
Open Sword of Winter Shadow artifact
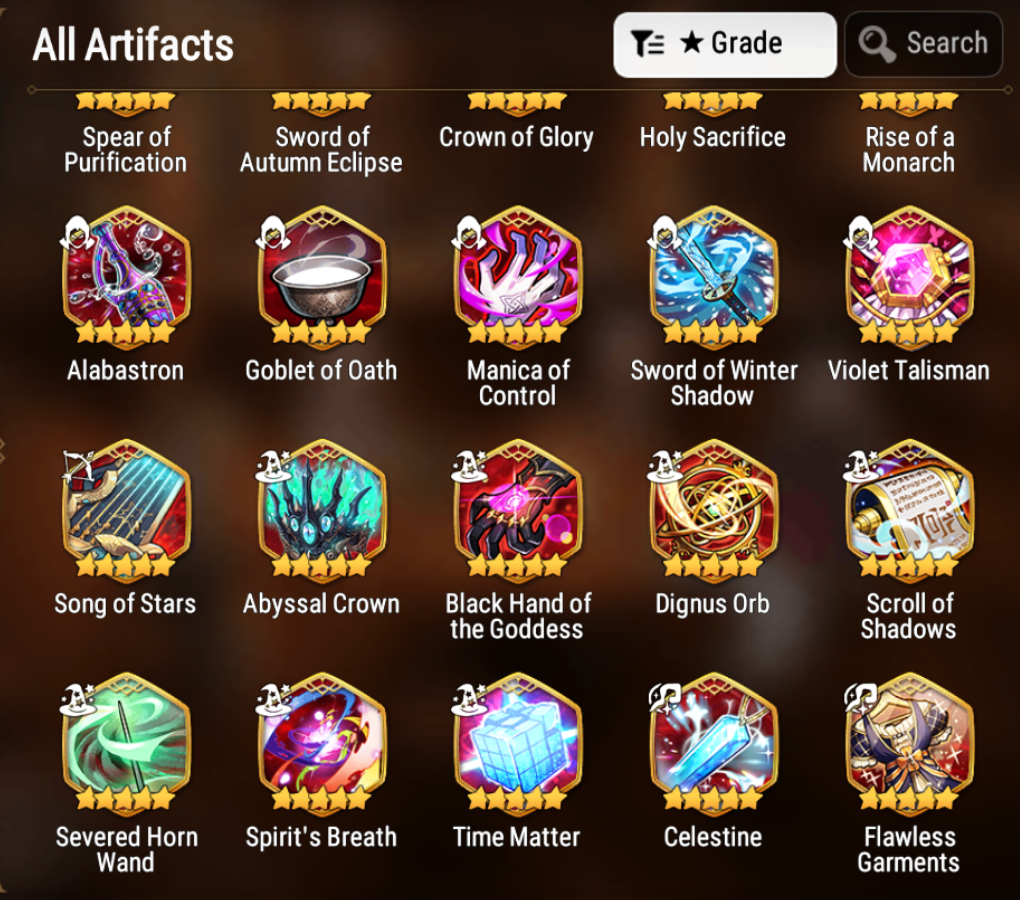click(x=713, y=274)
